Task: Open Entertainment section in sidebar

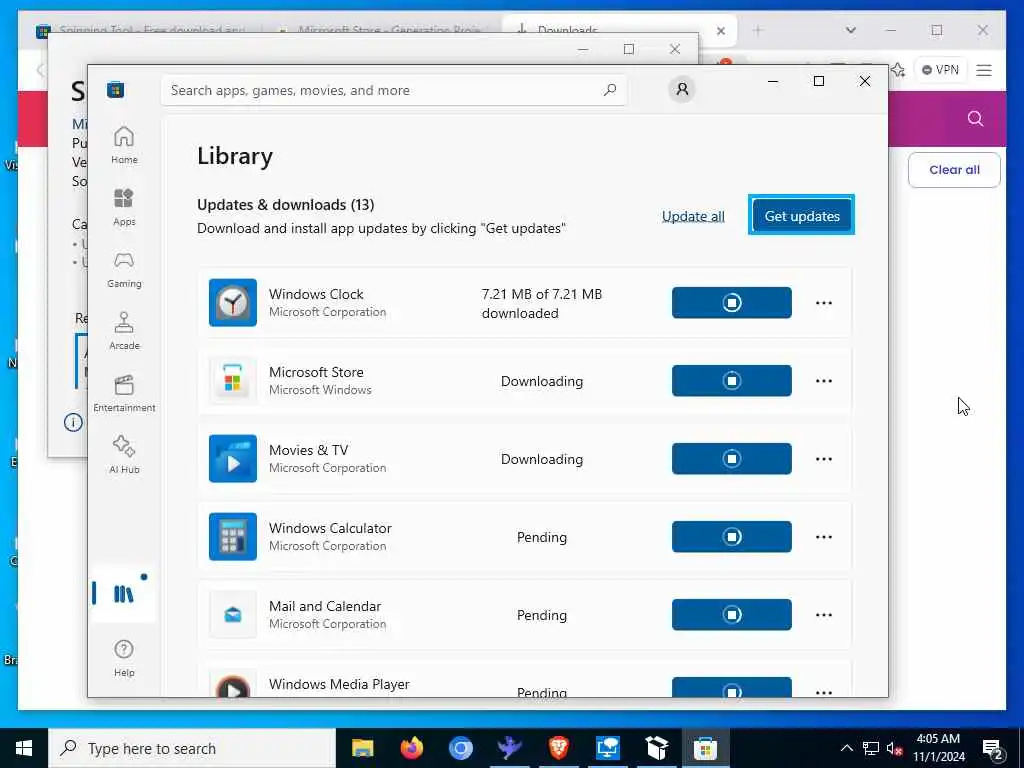Action: (x=124, y=393)
